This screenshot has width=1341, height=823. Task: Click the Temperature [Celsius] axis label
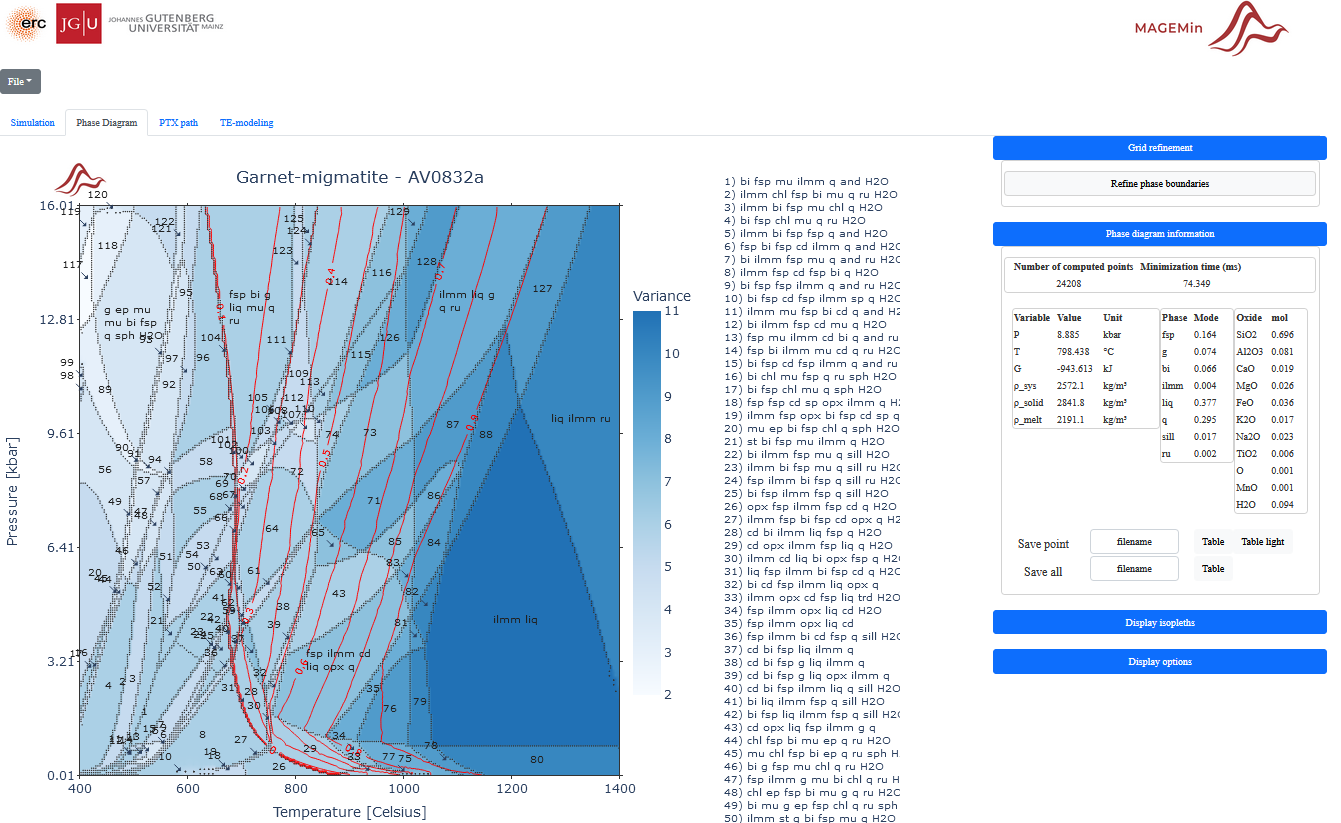pos(349,812)
